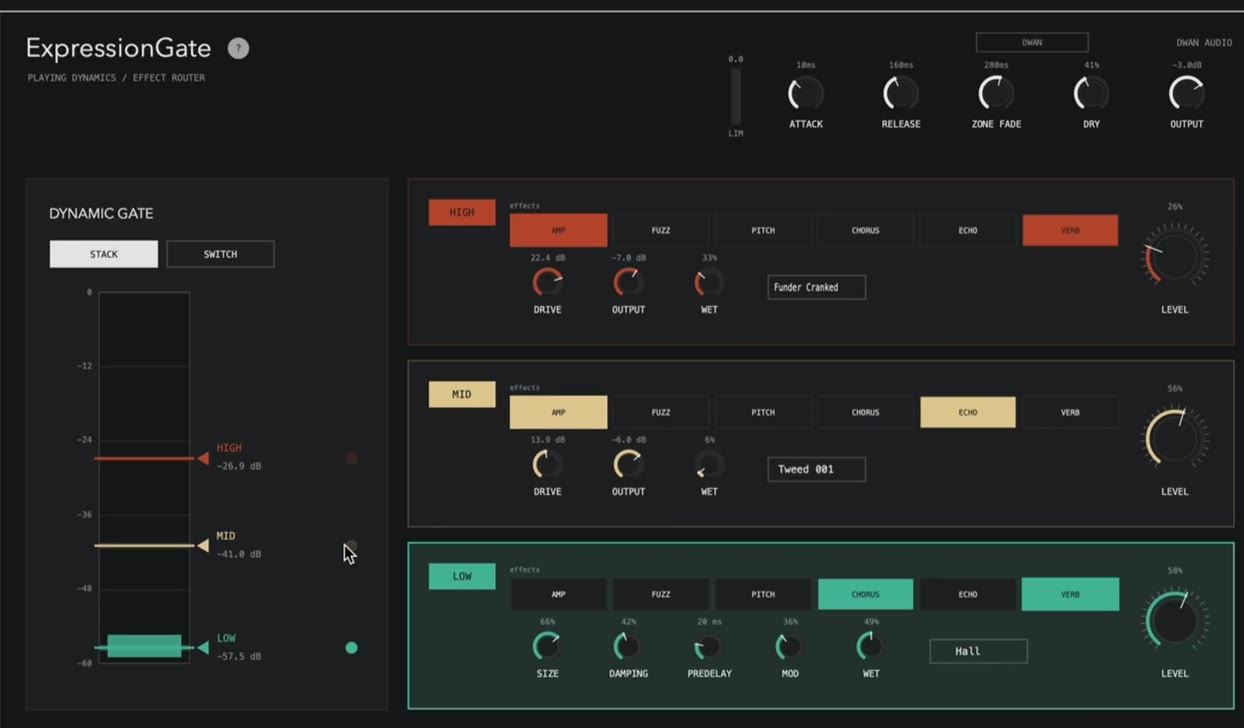The height and width of the screenshot is (728, 1244).
Task: Toggle CHORUS effect in HIGH zone
Action: [x=865, y=230]
